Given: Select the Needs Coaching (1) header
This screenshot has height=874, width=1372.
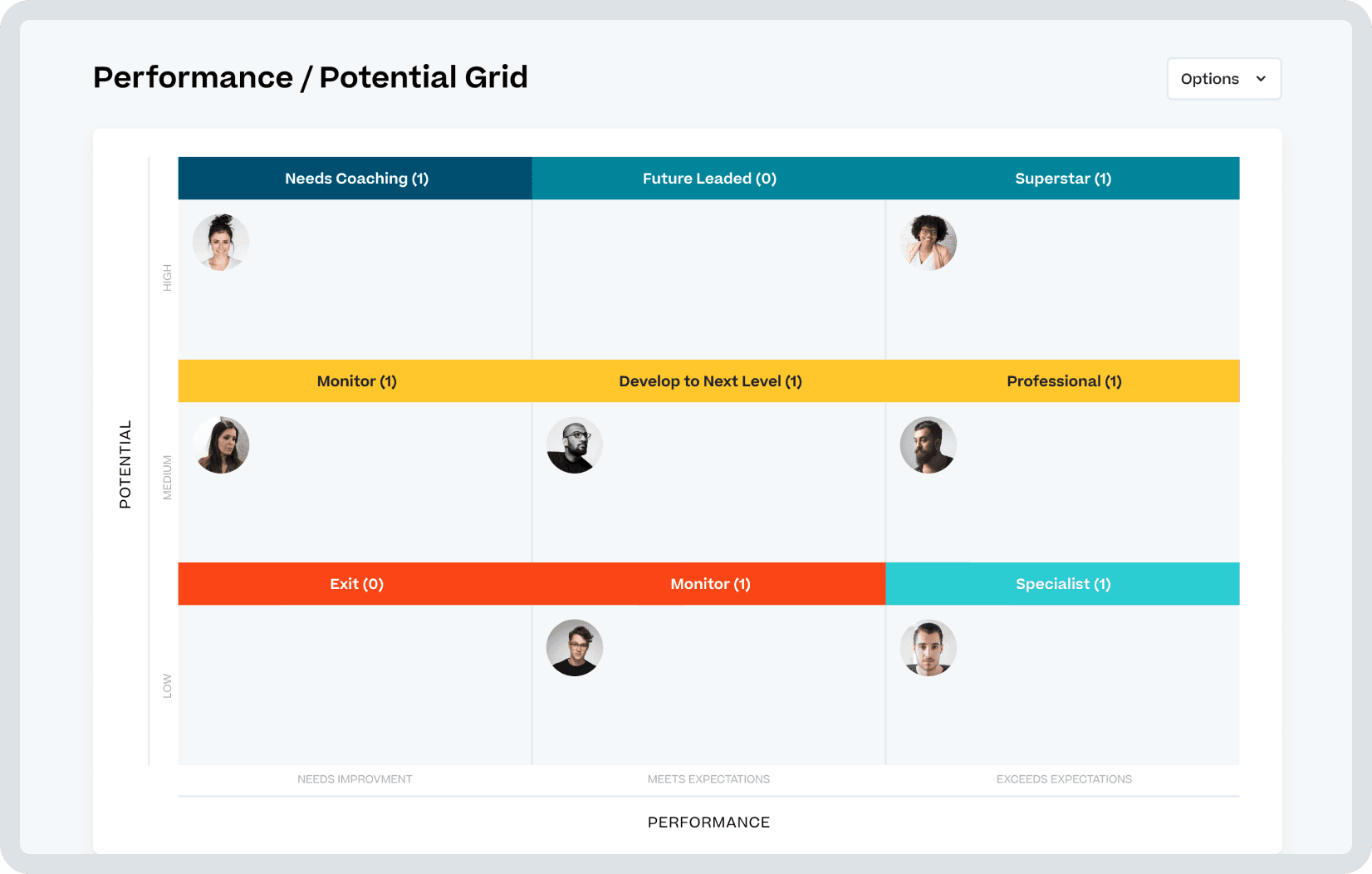Looking at the screenshot, I should point(355,178).
